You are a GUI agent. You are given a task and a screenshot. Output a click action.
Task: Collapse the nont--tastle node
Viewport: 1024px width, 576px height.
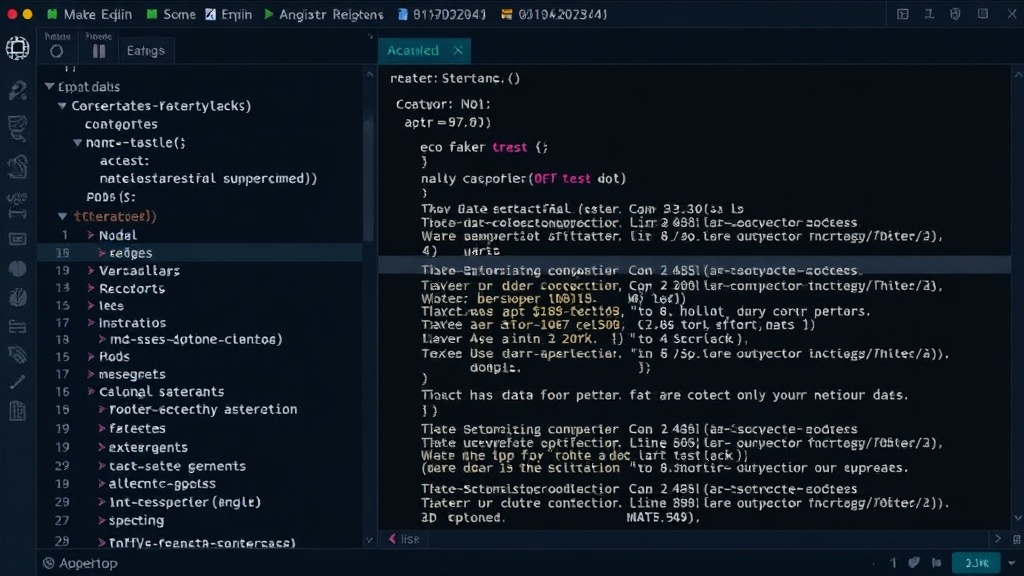[x=78, y=142]
